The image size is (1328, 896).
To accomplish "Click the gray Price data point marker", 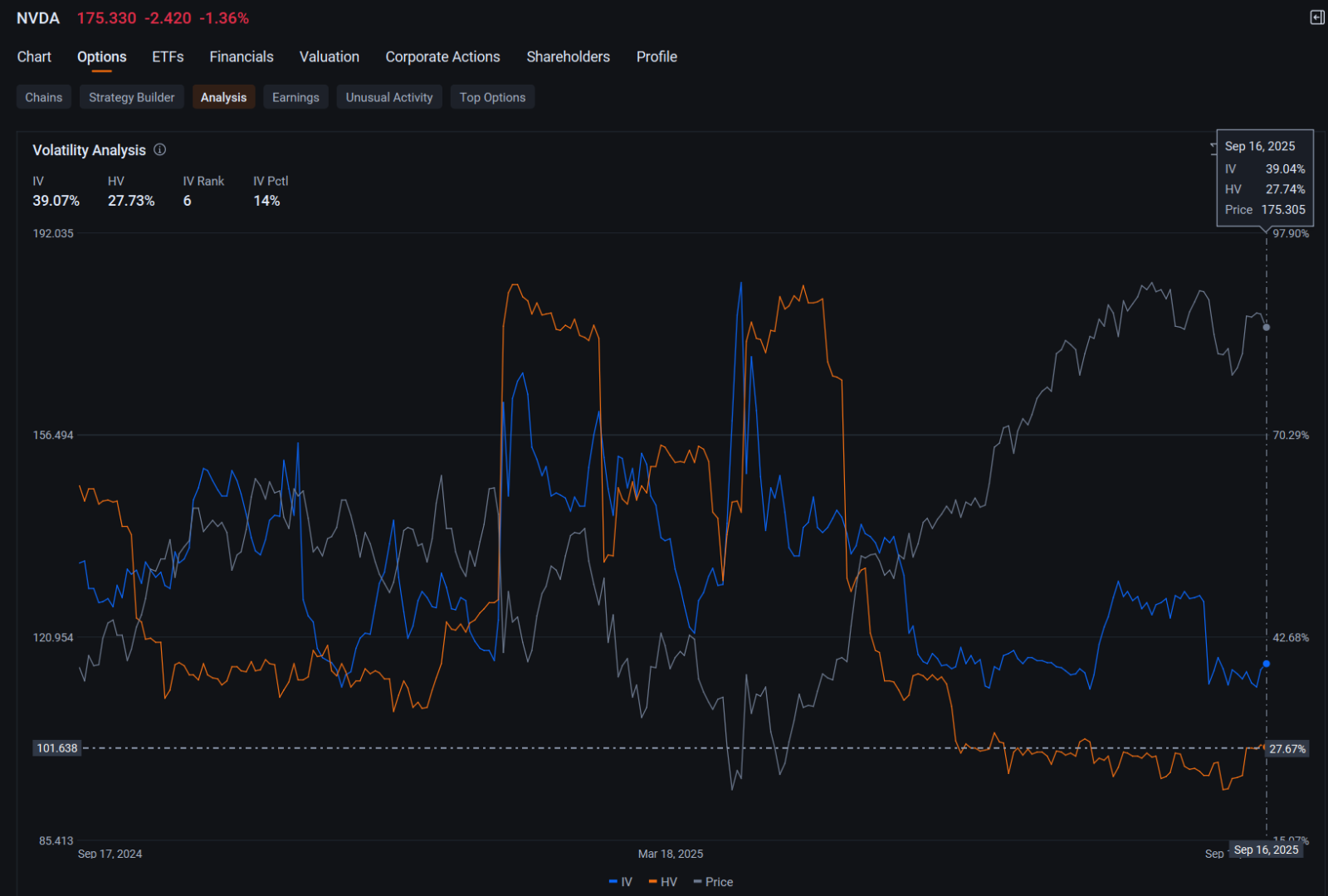I will (1266, 328).
